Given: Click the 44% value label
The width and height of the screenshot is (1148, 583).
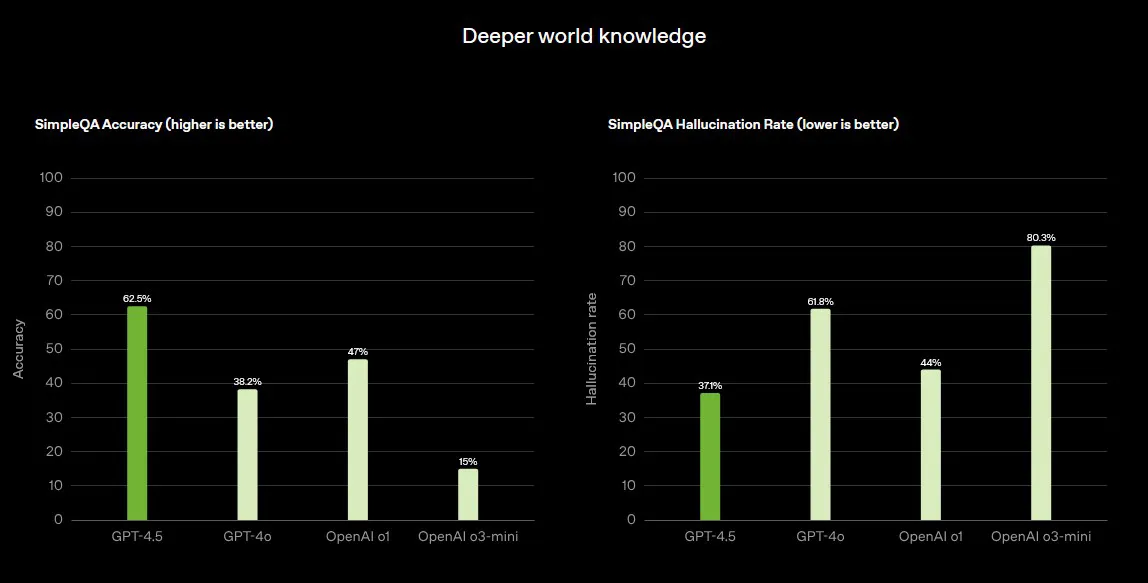Looking at the screenshot, I should pyautogui.click(x=931, y=363).
